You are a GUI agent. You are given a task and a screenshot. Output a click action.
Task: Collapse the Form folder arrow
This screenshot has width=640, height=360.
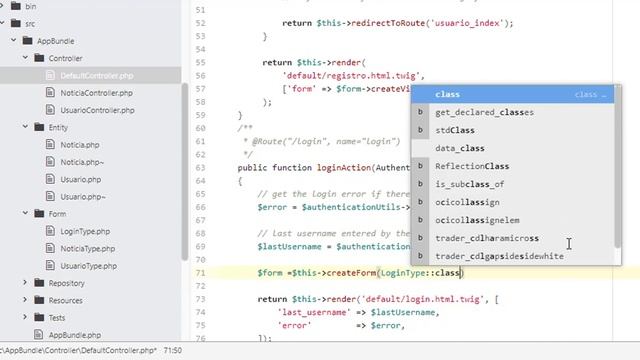click(25, 213)
